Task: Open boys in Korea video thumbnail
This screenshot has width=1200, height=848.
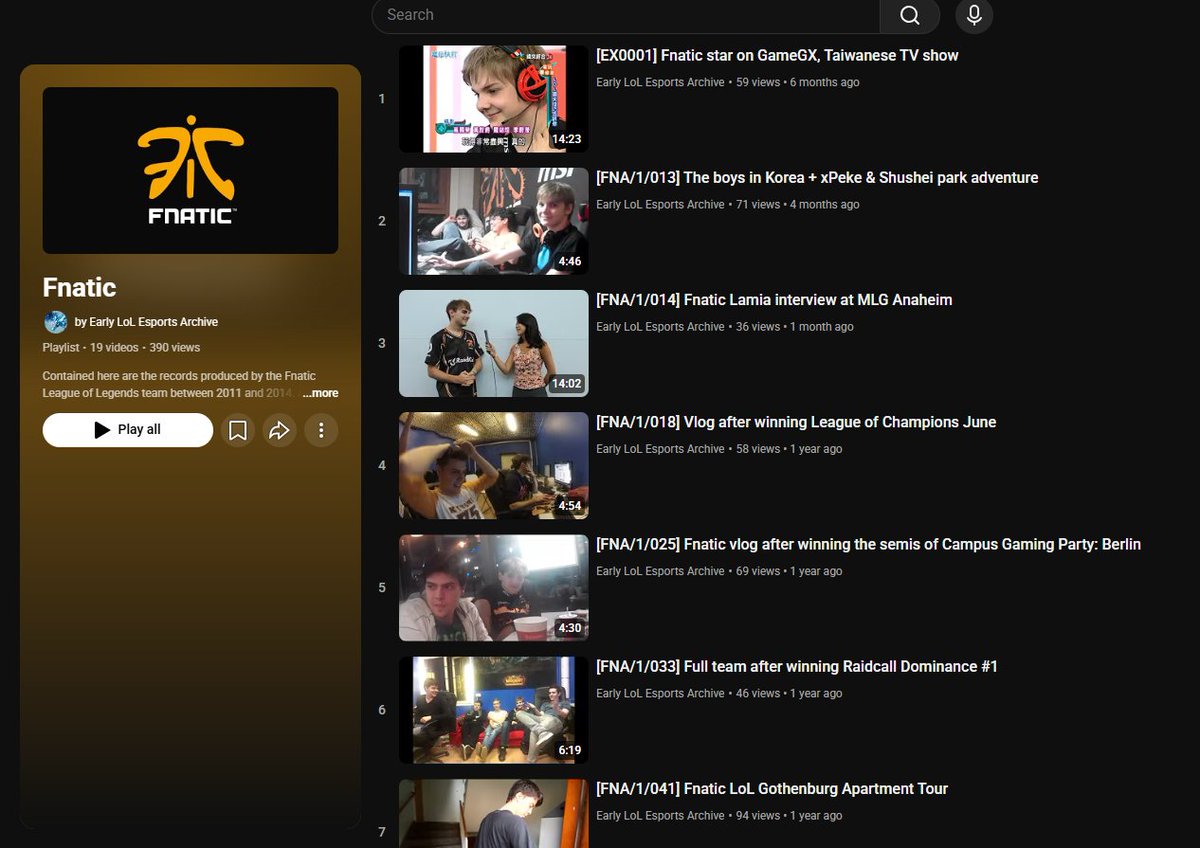Action: click(x=493, y=221)
